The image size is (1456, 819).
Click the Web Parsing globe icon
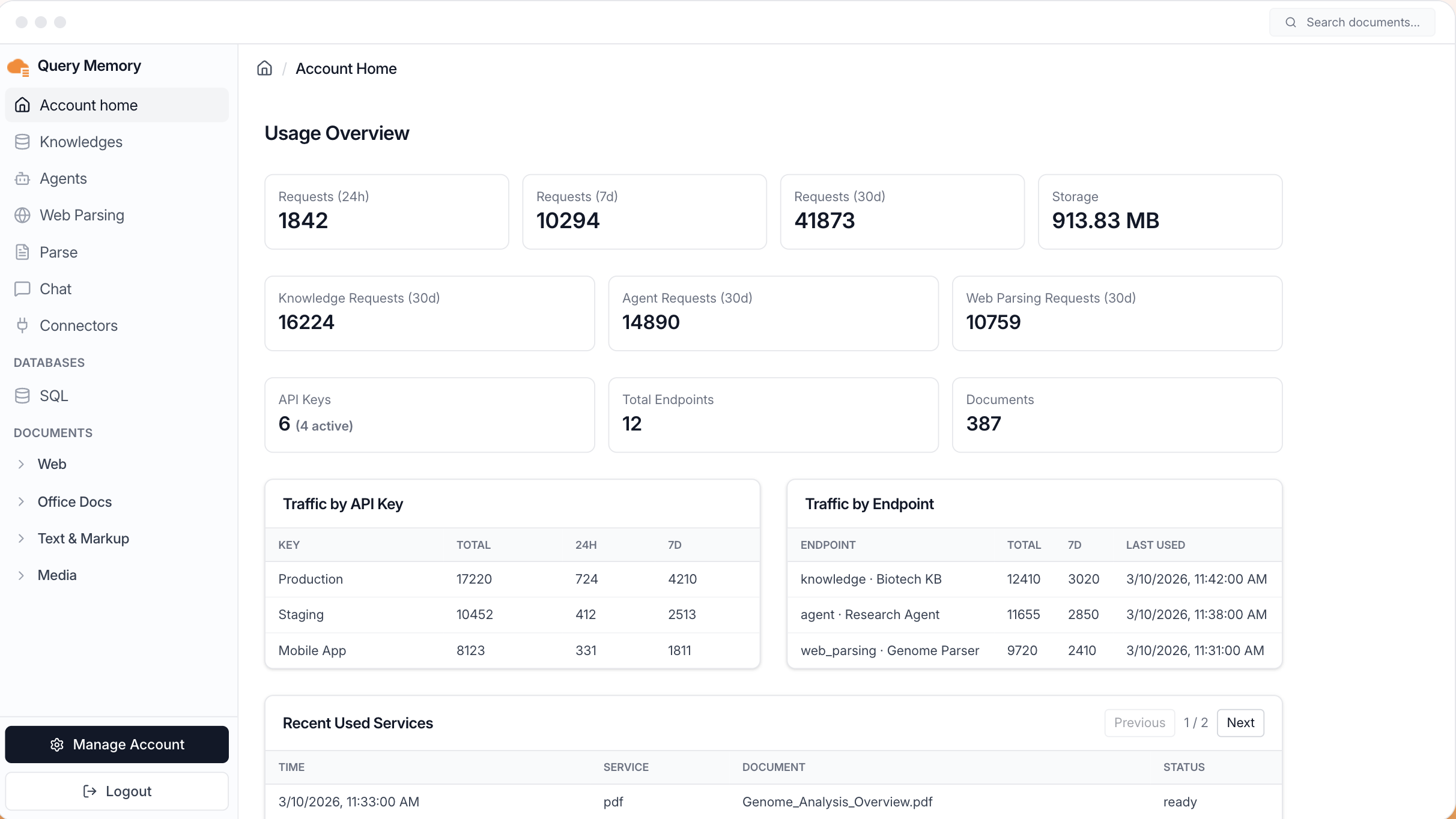22,215
